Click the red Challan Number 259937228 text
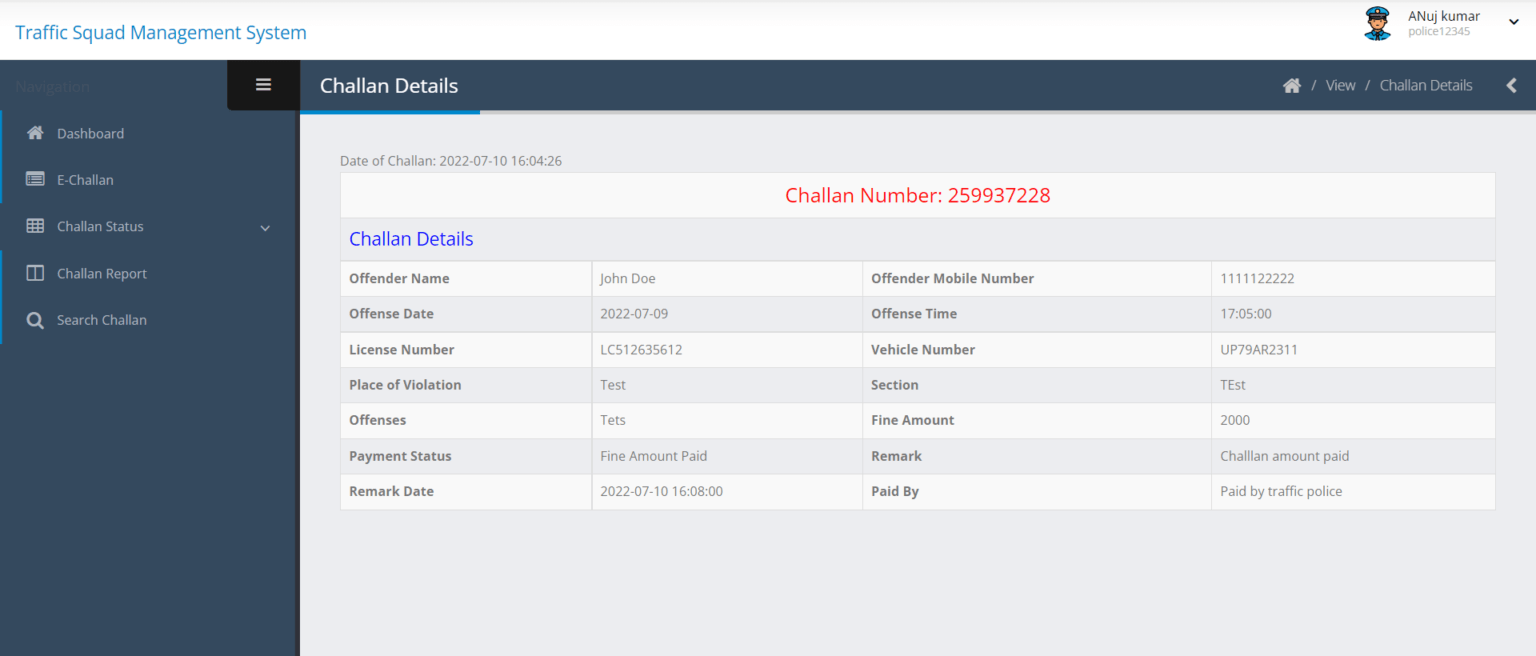The width and height of the screenshot is (1536, 656). tap(917, 195)
